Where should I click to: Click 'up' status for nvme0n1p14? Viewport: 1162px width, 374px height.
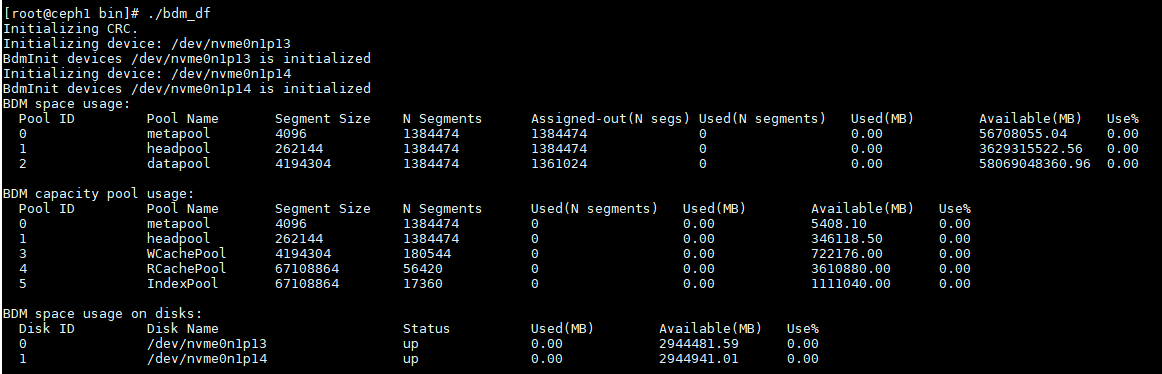click(411, 359)
